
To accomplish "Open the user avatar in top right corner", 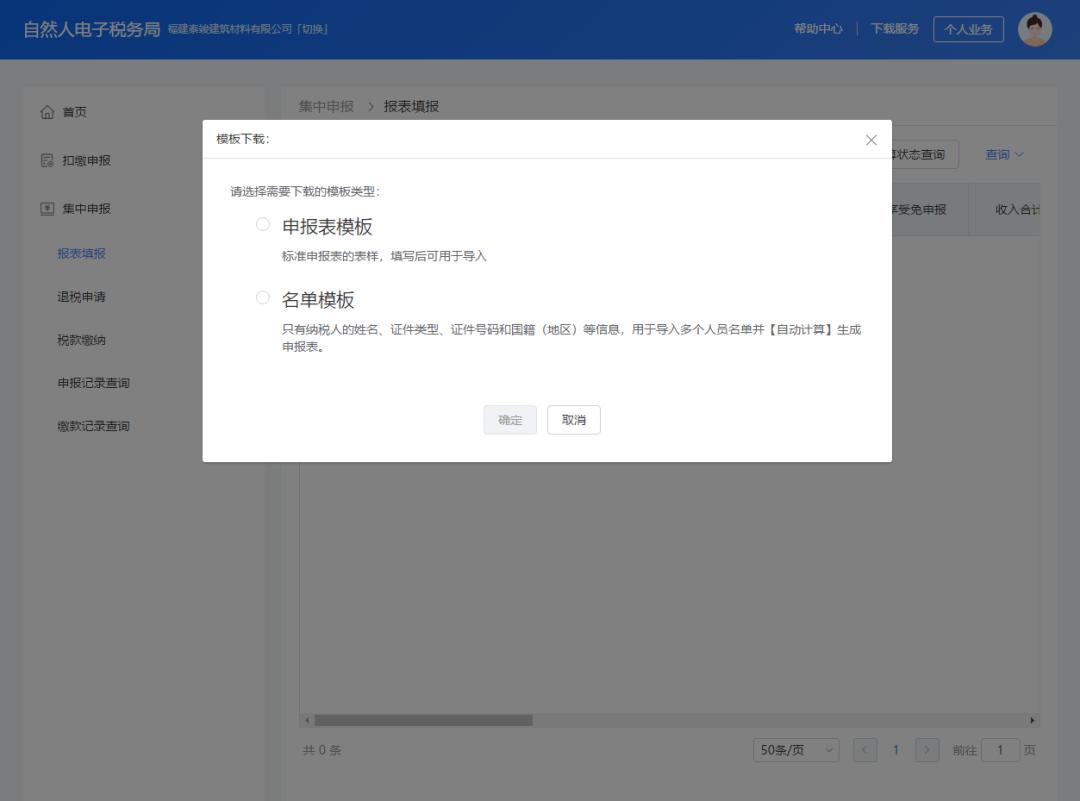I will tap(1035, 29).
